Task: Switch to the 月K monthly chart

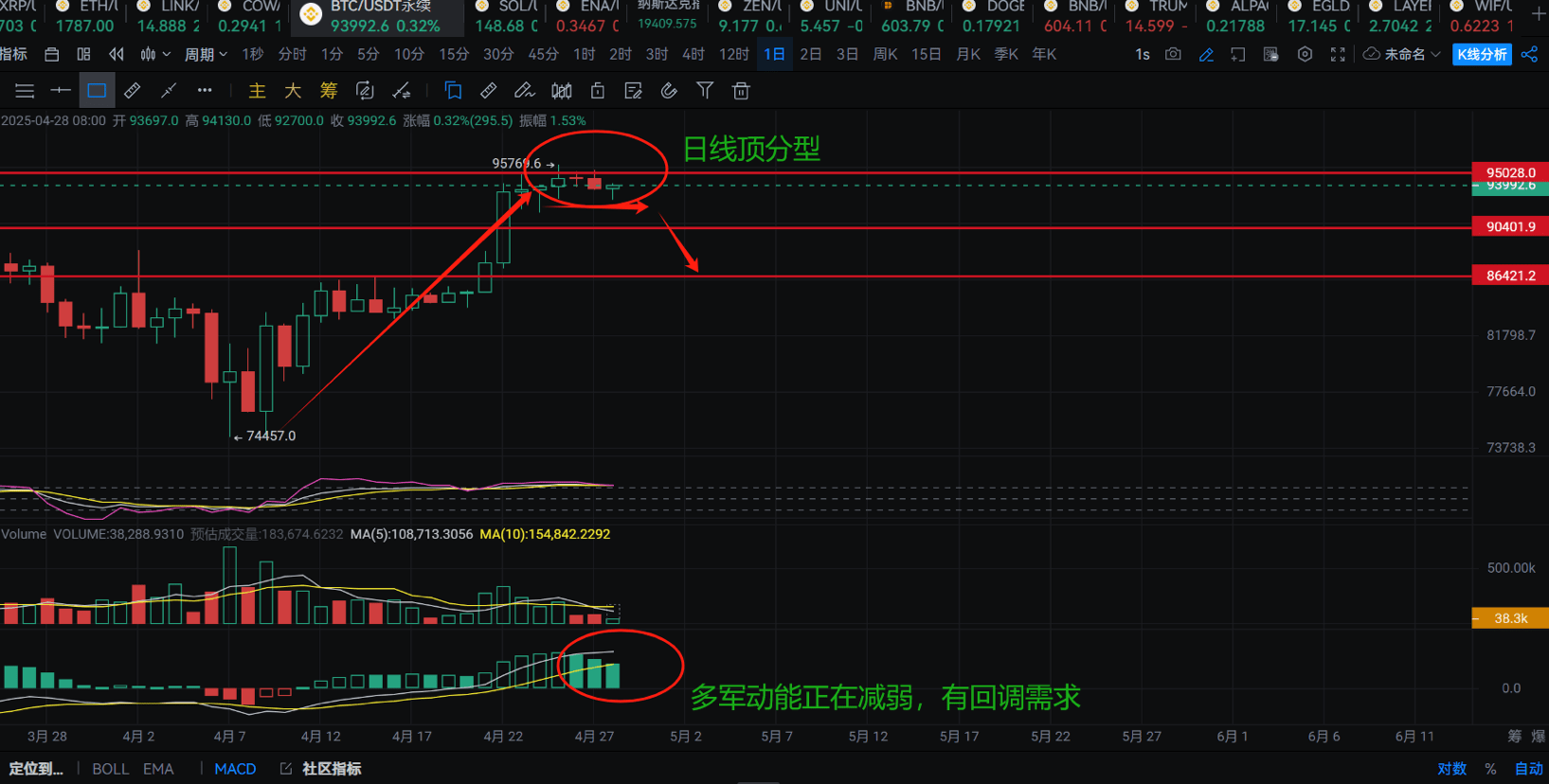Action: [x=968, y=55]
